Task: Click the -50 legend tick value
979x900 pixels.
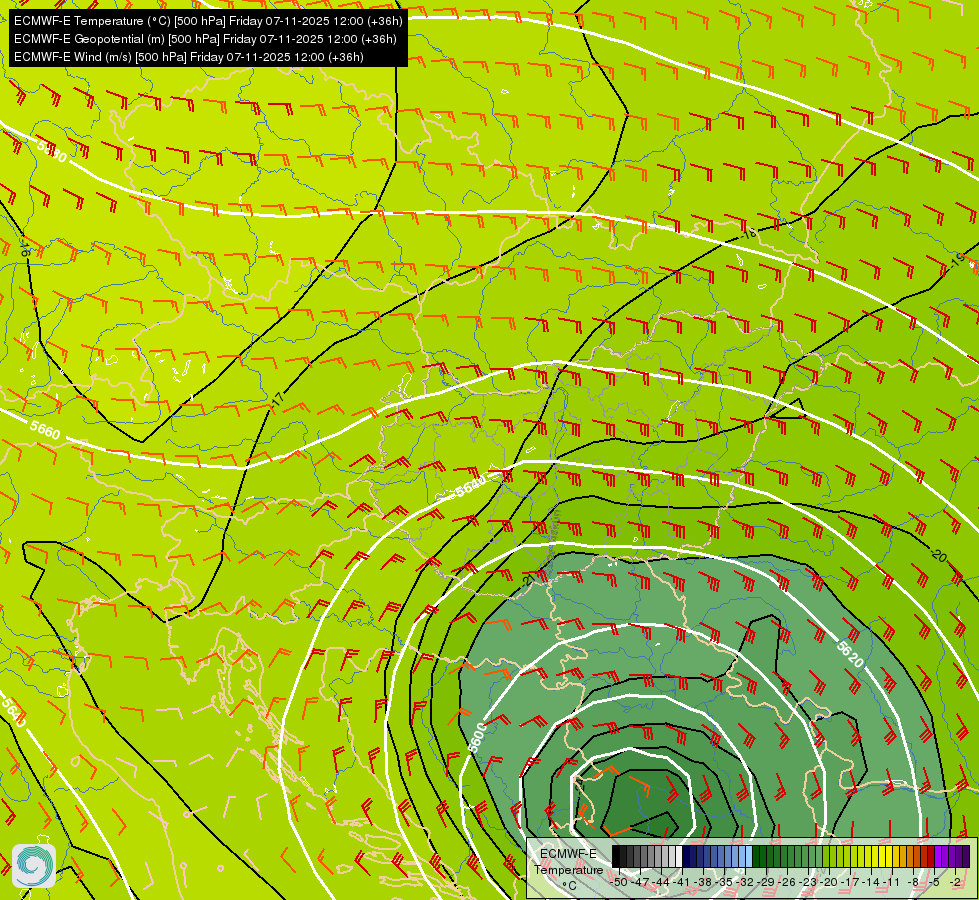Action: click(x=619, y=882)
